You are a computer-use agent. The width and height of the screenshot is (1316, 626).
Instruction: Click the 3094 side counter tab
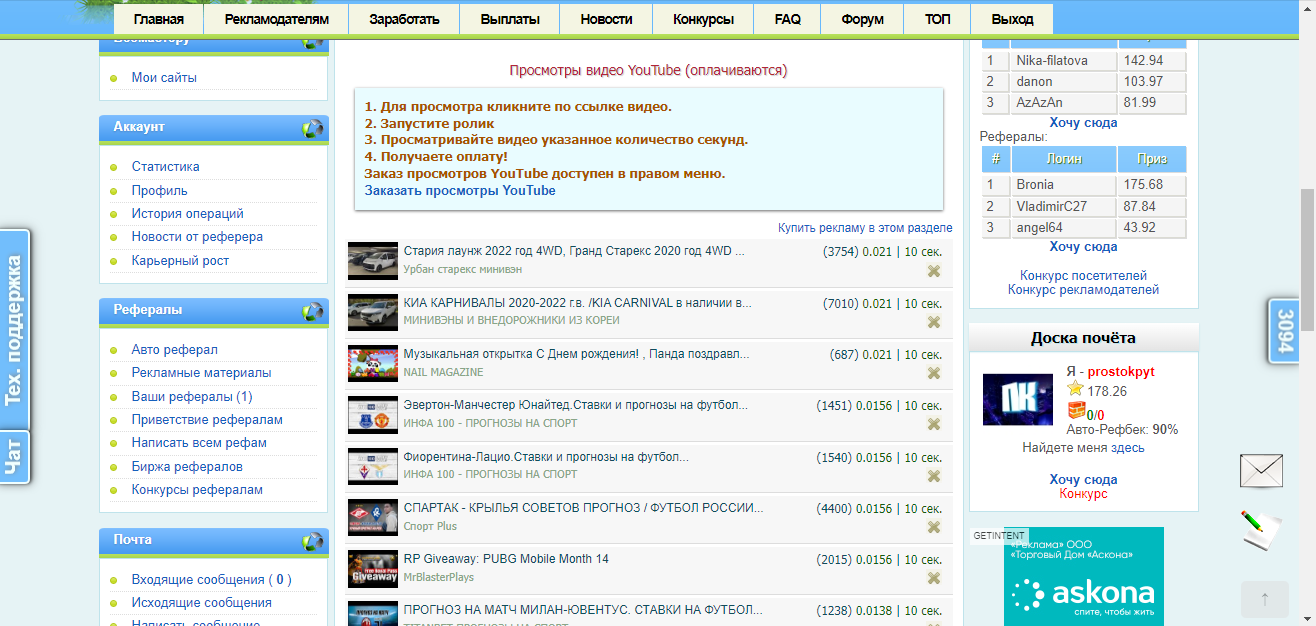pos(1284,329)
